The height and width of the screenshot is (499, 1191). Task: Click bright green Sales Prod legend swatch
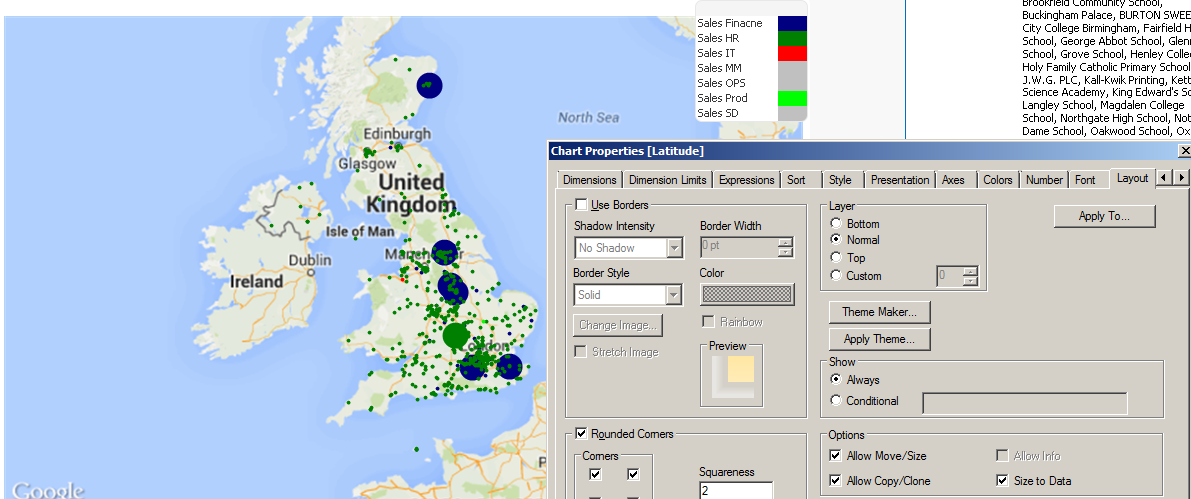tap(791, 98)
